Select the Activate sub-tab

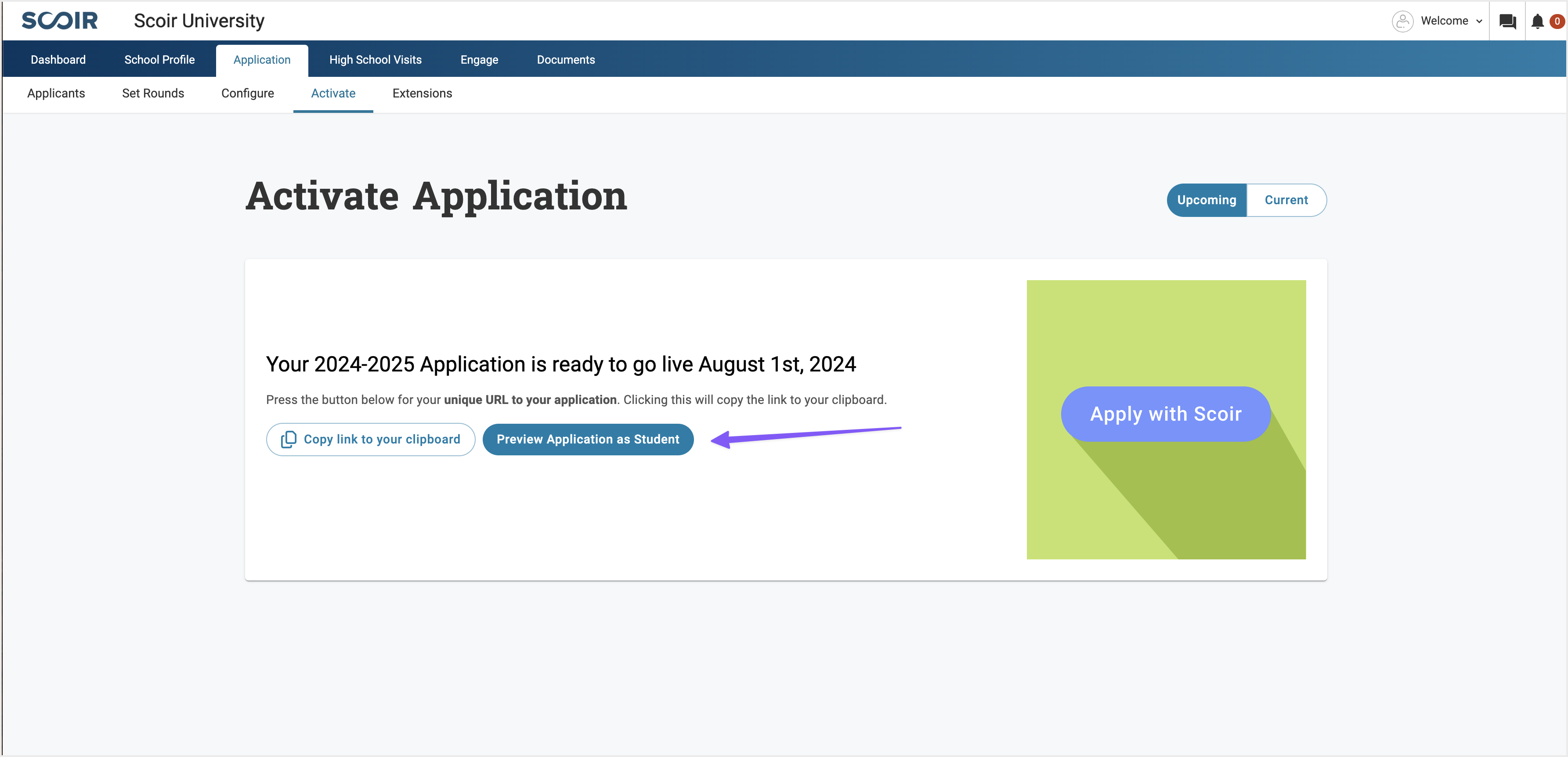coord(333,93)
